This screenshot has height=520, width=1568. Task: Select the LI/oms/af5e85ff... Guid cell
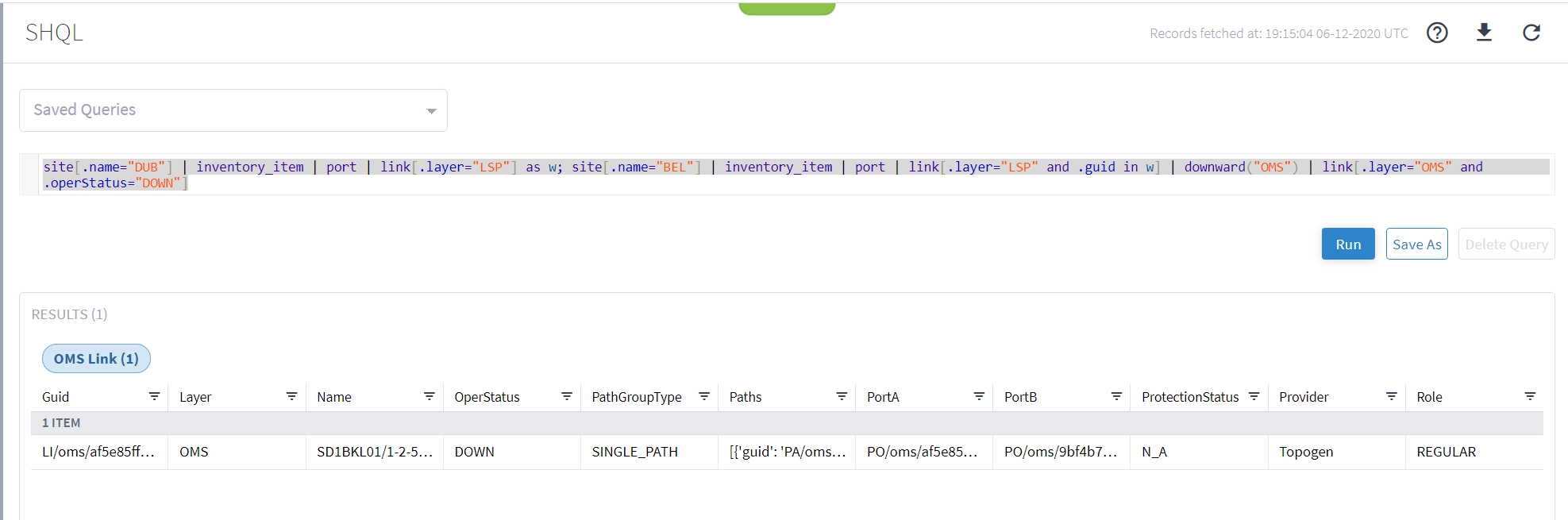(99, 452)
